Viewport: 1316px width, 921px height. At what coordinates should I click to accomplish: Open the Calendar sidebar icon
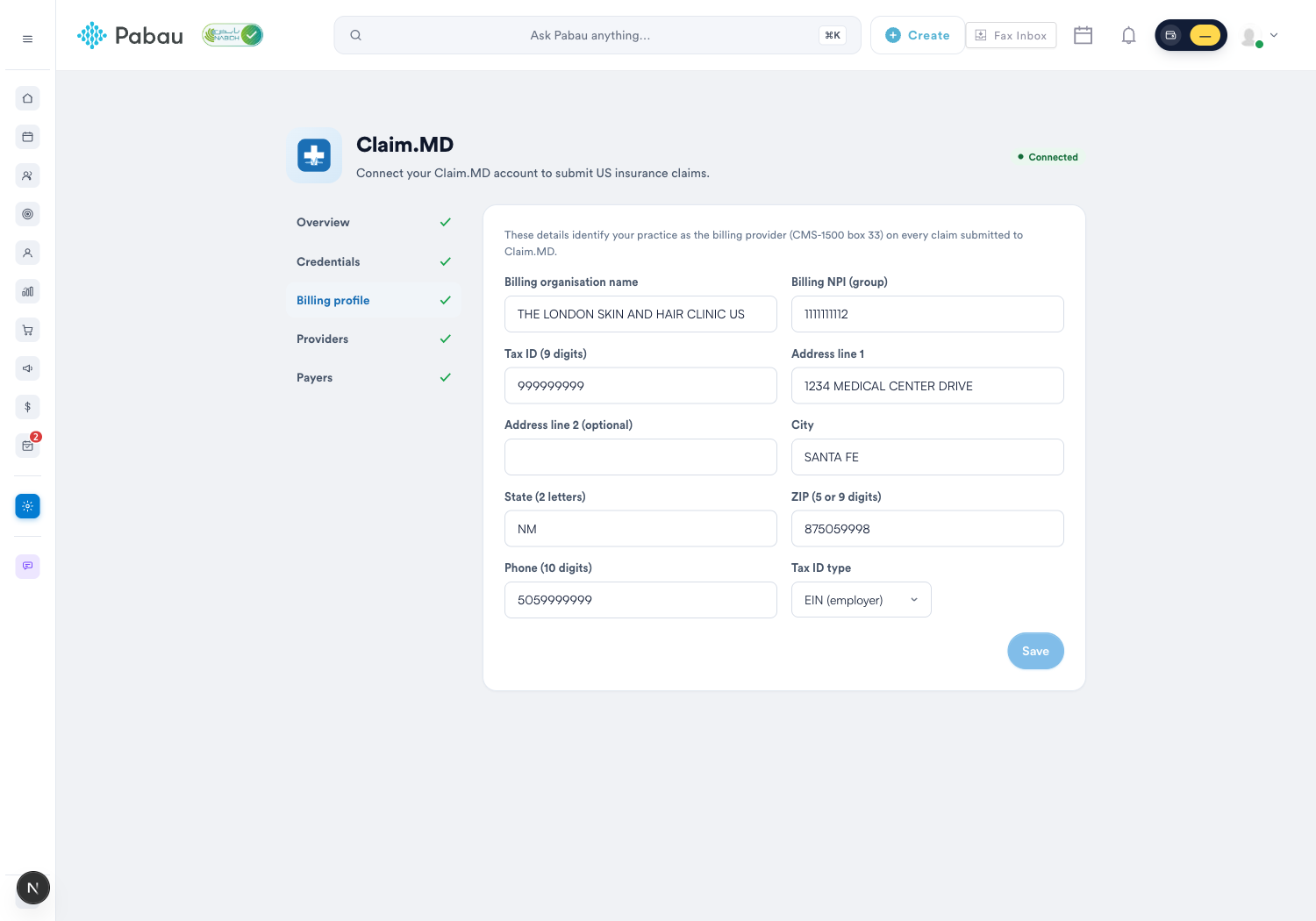point(27,137)
